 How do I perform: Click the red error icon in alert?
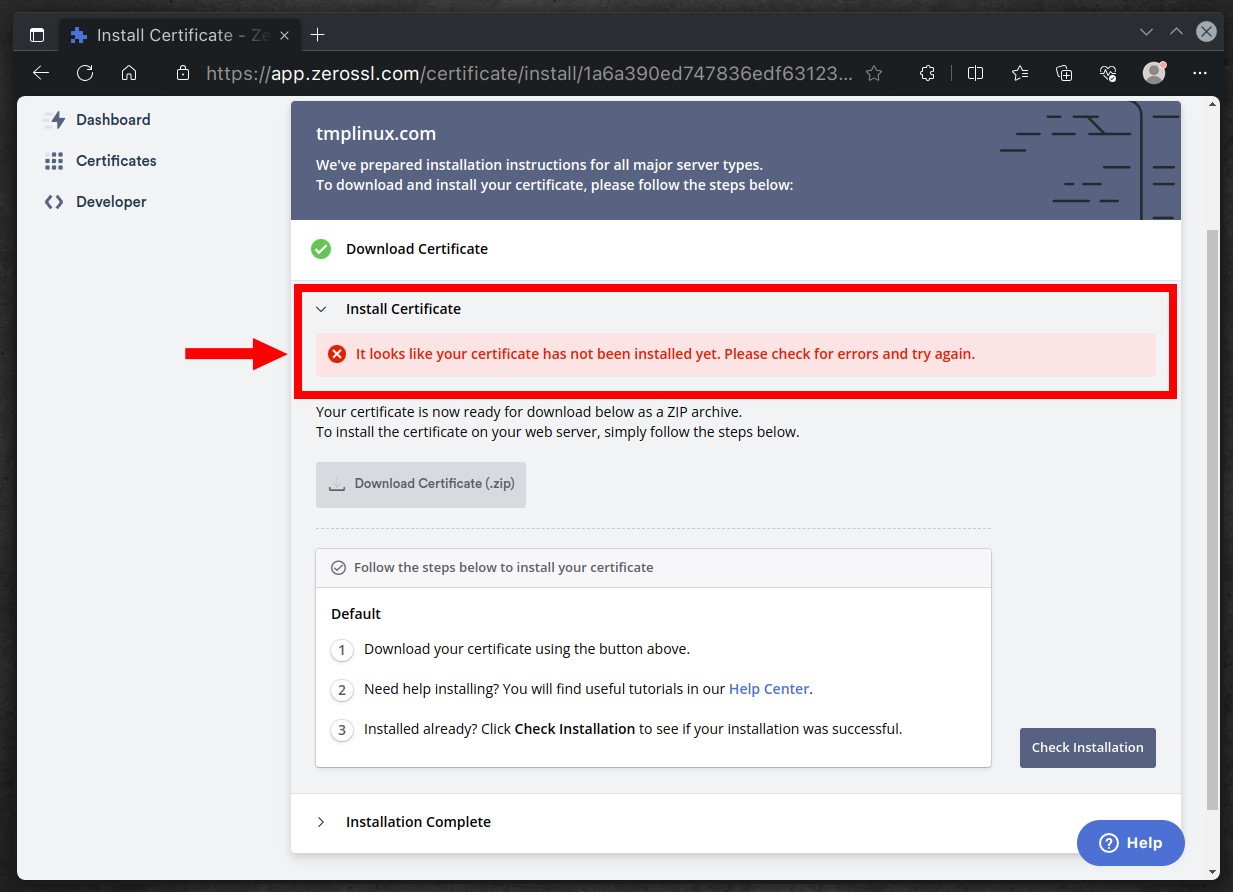pyautogui.click(x=337, y=354)
